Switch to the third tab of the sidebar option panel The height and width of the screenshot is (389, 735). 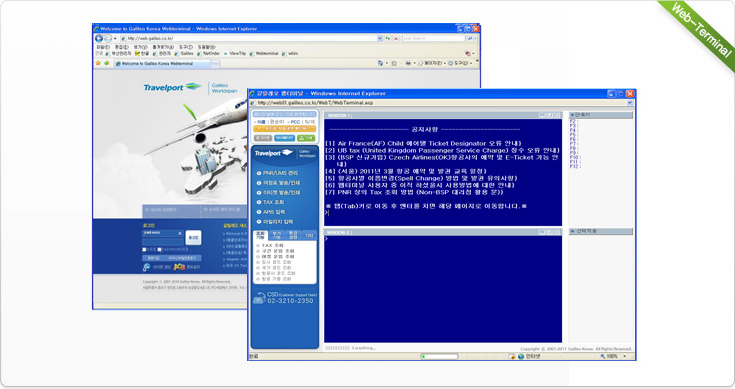tap(293, 235)
